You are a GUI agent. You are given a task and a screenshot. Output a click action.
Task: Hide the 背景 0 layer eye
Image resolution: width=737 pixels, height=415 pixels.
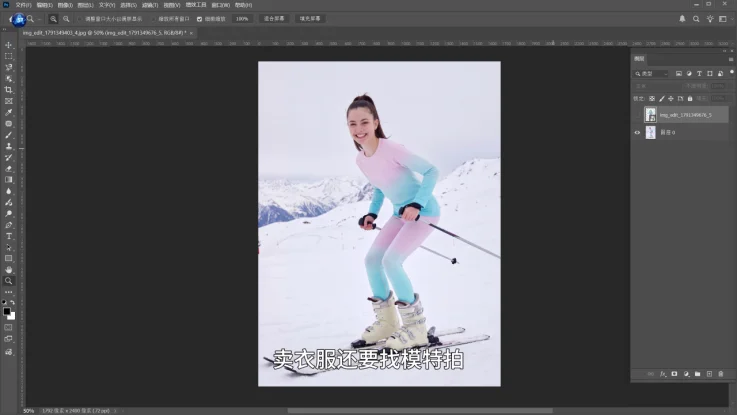coord(637,133)
